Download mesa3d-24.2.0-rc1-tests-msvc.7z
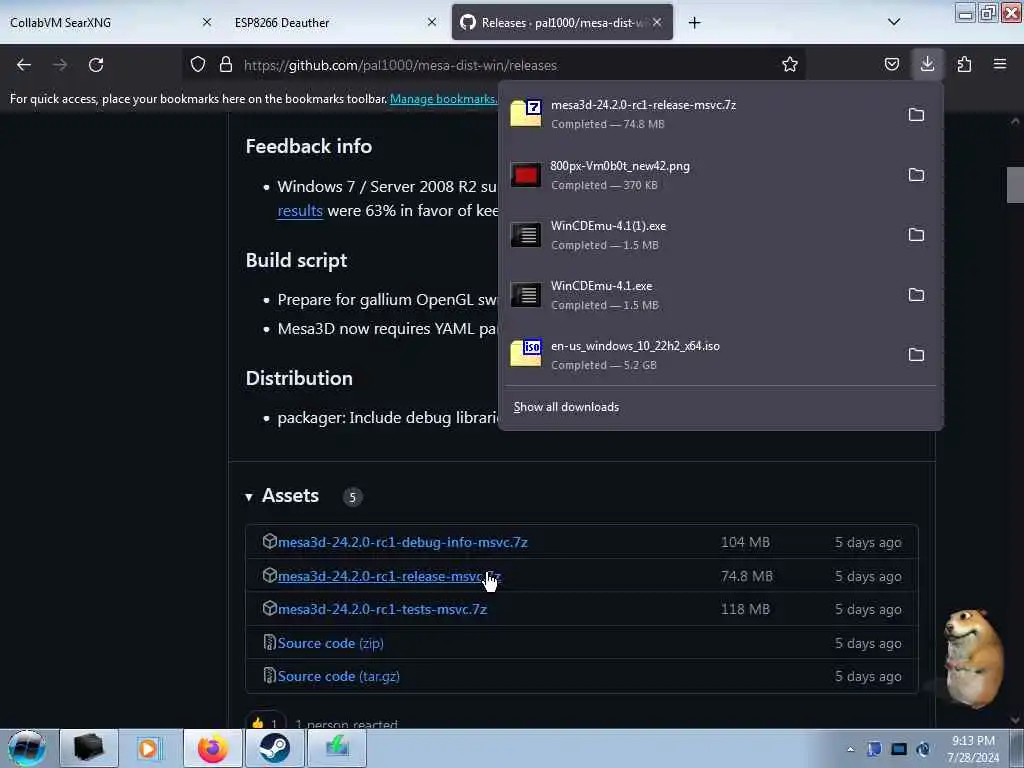The image size is (1024, 768). (382, 609)
